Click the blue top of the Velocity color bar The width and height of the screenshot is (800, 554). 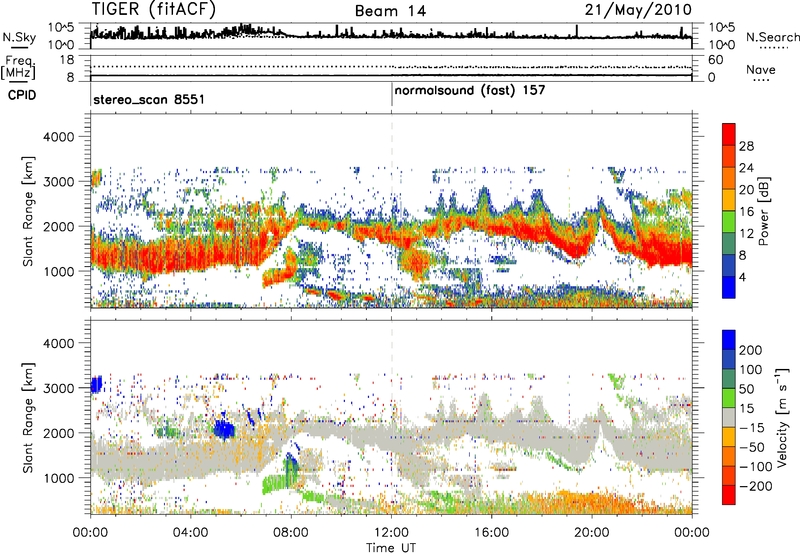[729, 339]
